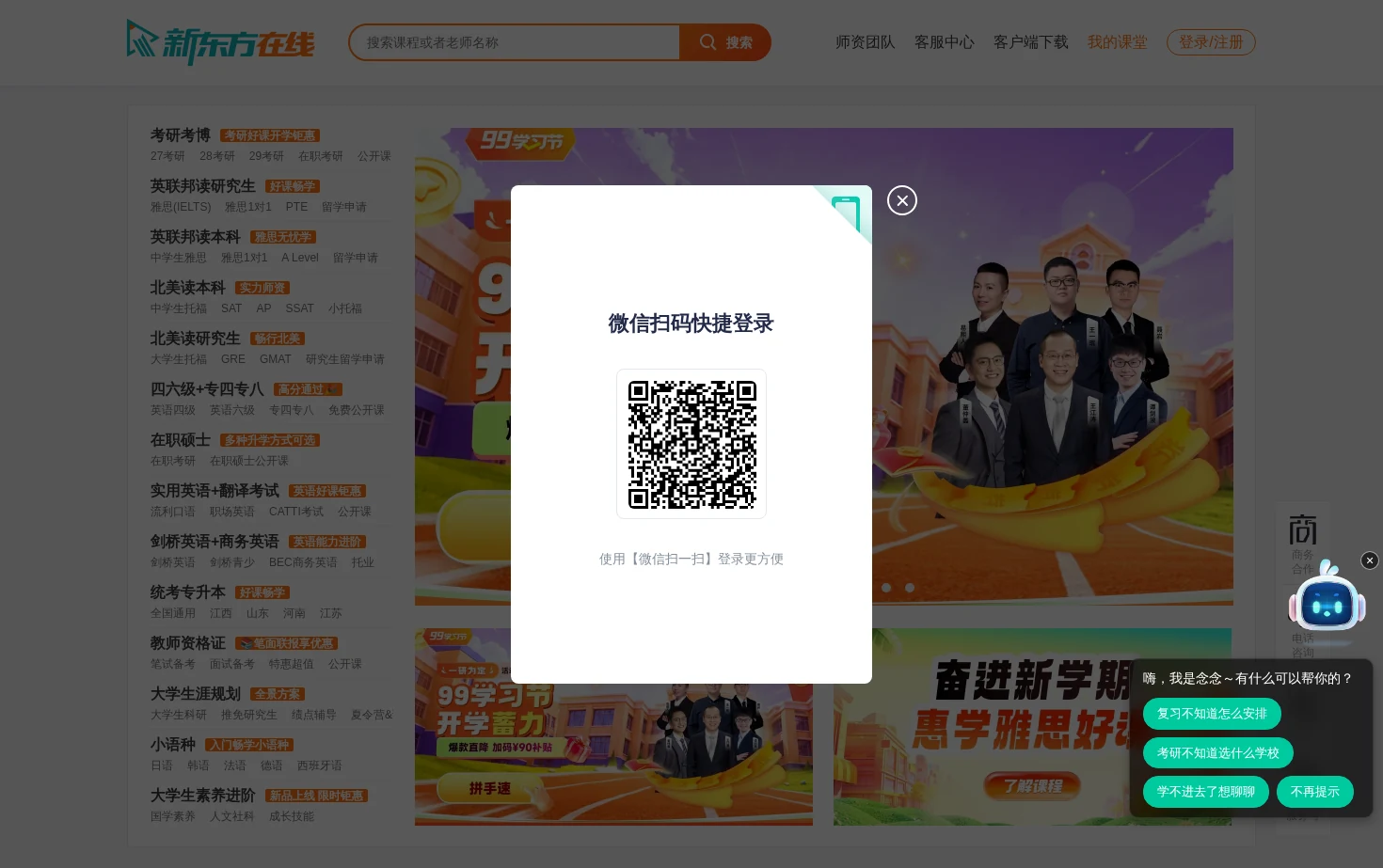The height and width of the screenshot is (868, 1383).
Task: Open 英联邦读研究生 category
Action: click(203, 186)
